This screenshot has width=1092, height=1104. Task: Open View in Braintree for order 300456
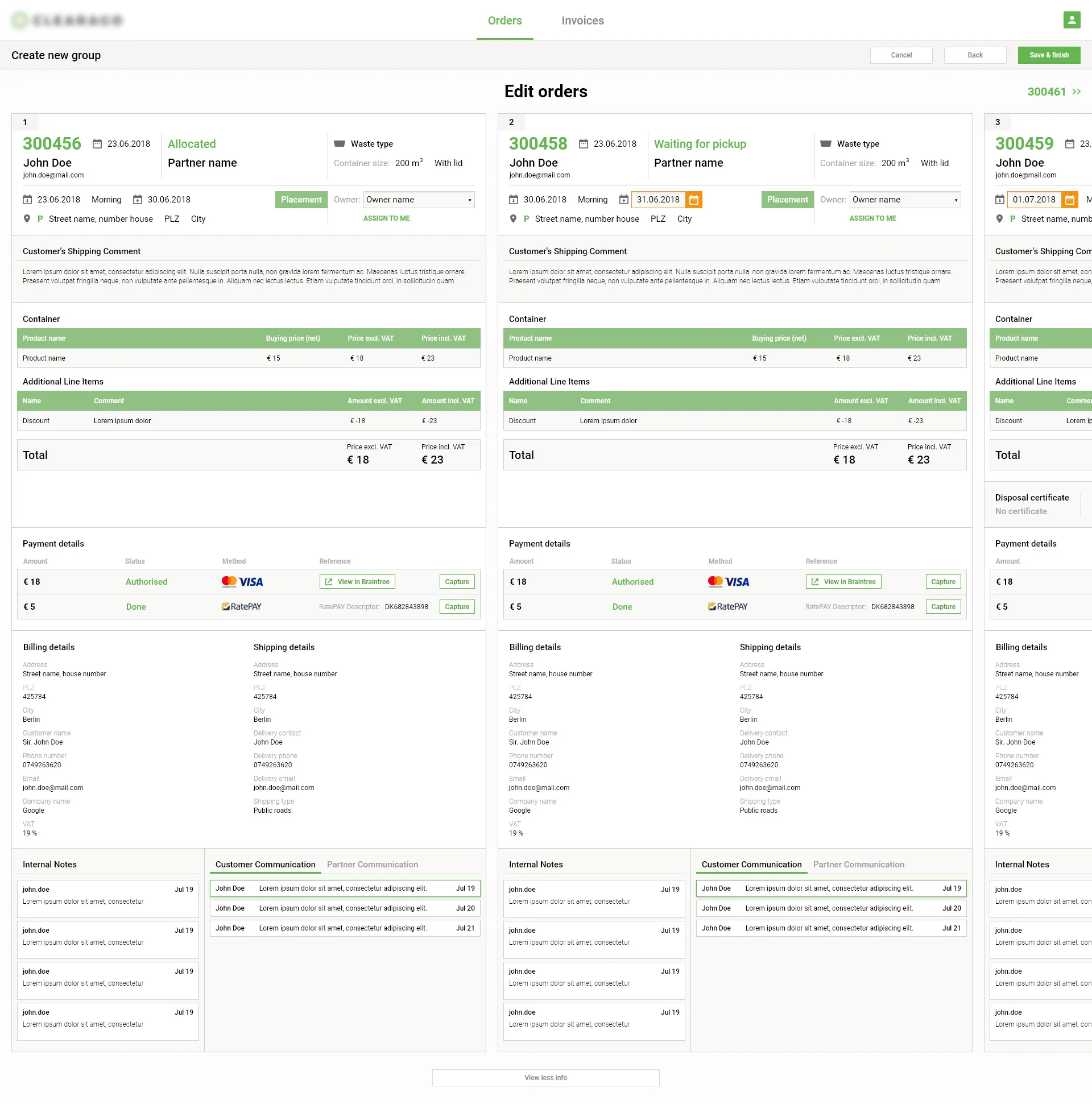pyautogui.click(x=357, y=582)
